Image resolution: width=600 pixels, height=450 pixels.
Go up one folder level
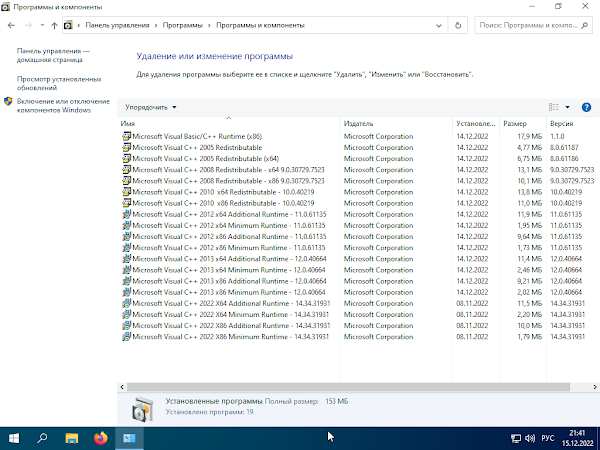coord(54,25)
